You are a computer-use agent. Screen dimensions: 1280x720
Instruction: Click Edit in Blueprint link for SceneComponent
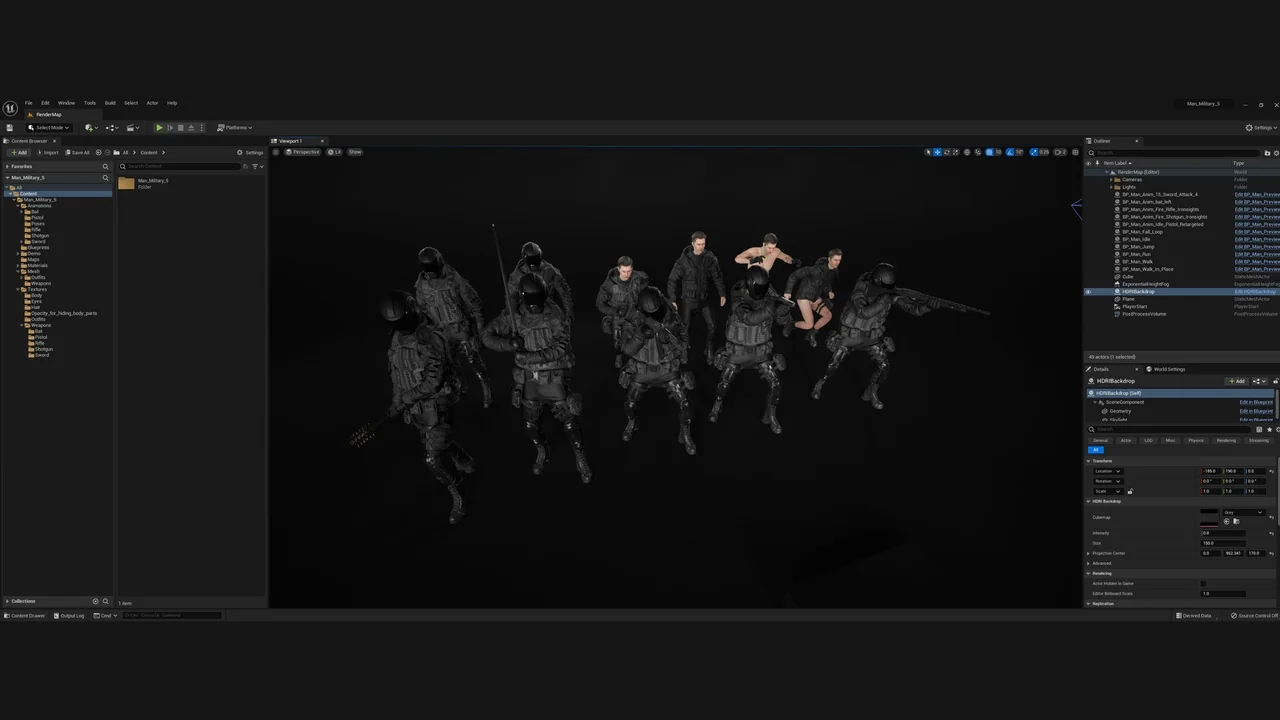pyautogui.click(x=1255, y=402)
